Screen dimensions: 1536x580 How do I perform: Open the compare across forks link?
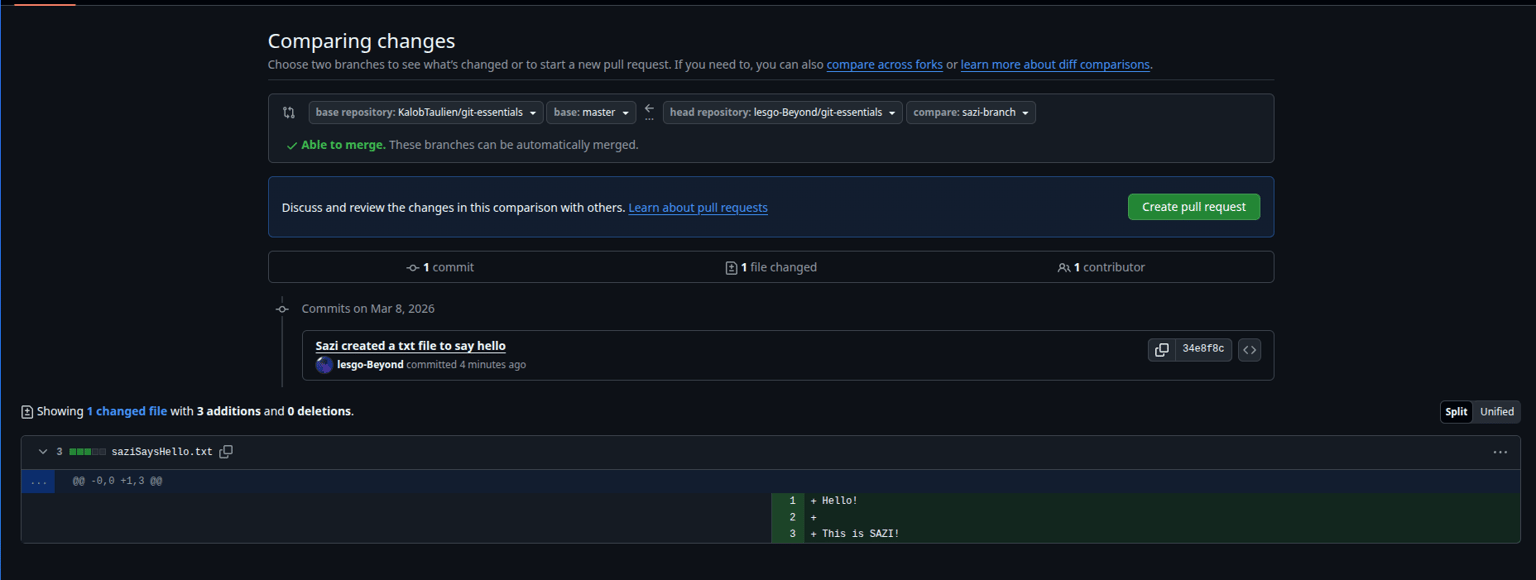coord(884,64)
